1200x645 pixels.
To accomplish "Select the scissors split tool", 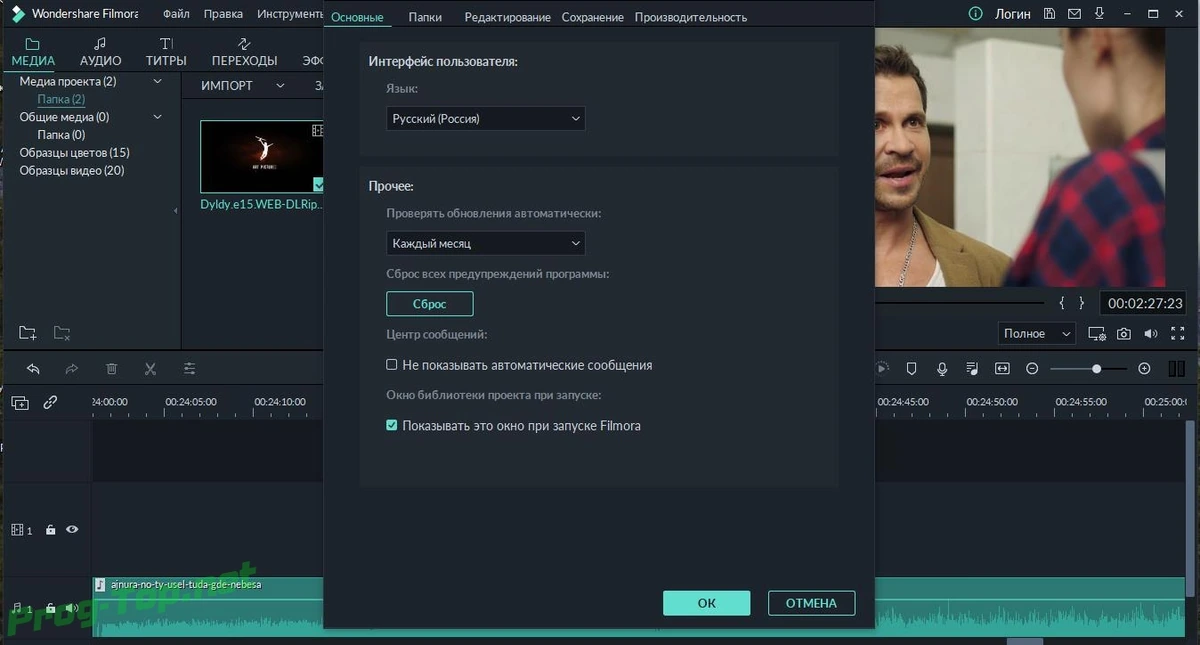I will (150, 368).
